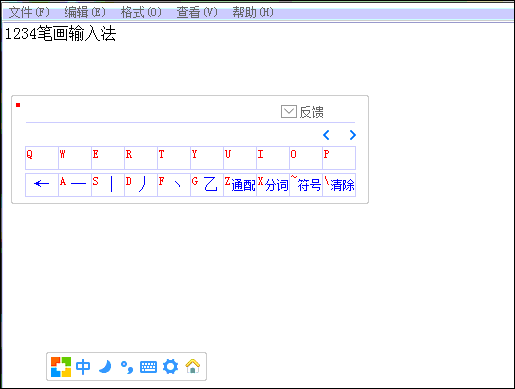Click the Z 通配 wildcard key

point(240,185)
